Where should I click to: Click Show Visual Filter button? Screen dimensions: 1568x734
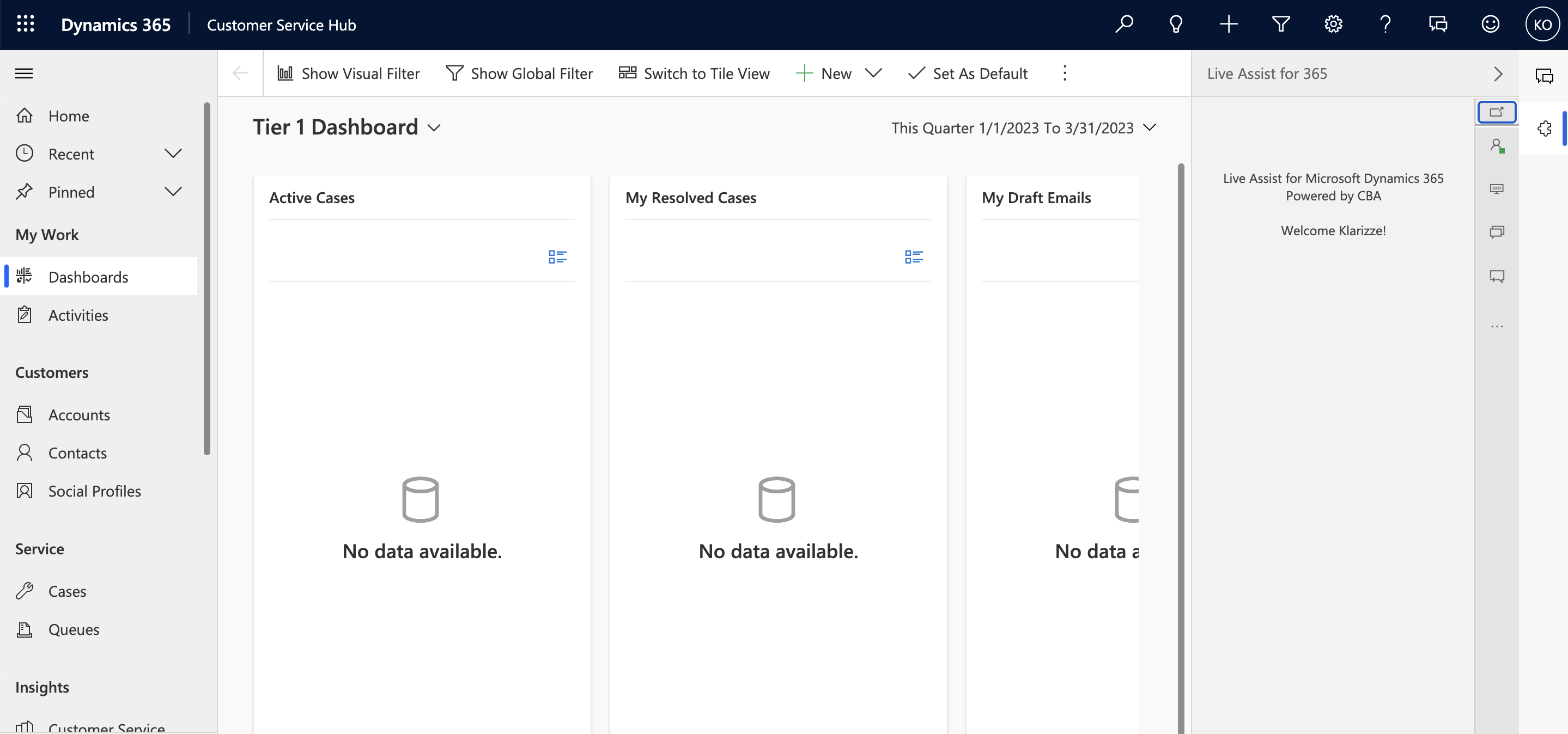click(x=348, y=74)
